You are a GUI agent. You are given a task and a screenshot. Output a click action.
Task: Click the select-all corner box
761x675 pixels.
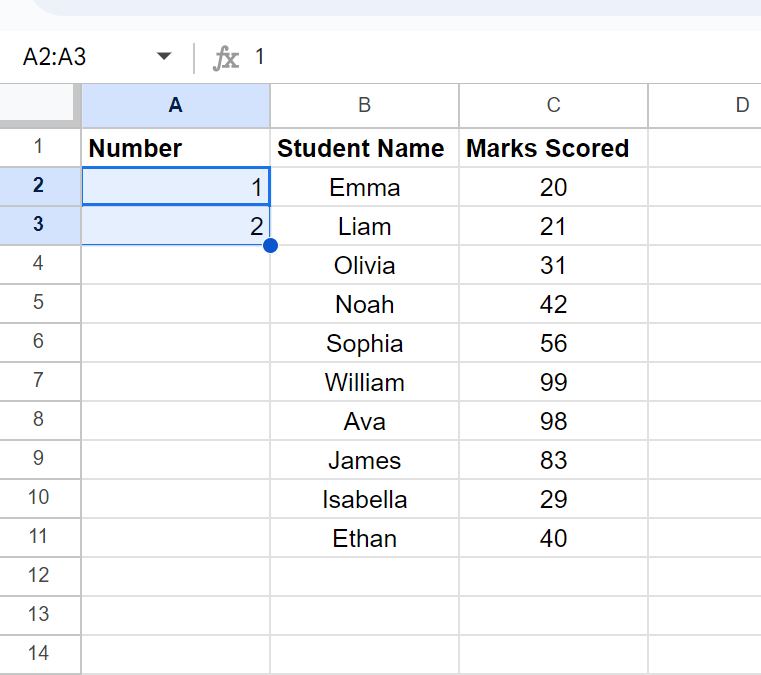pyautogui.click(x=39, y=105)
